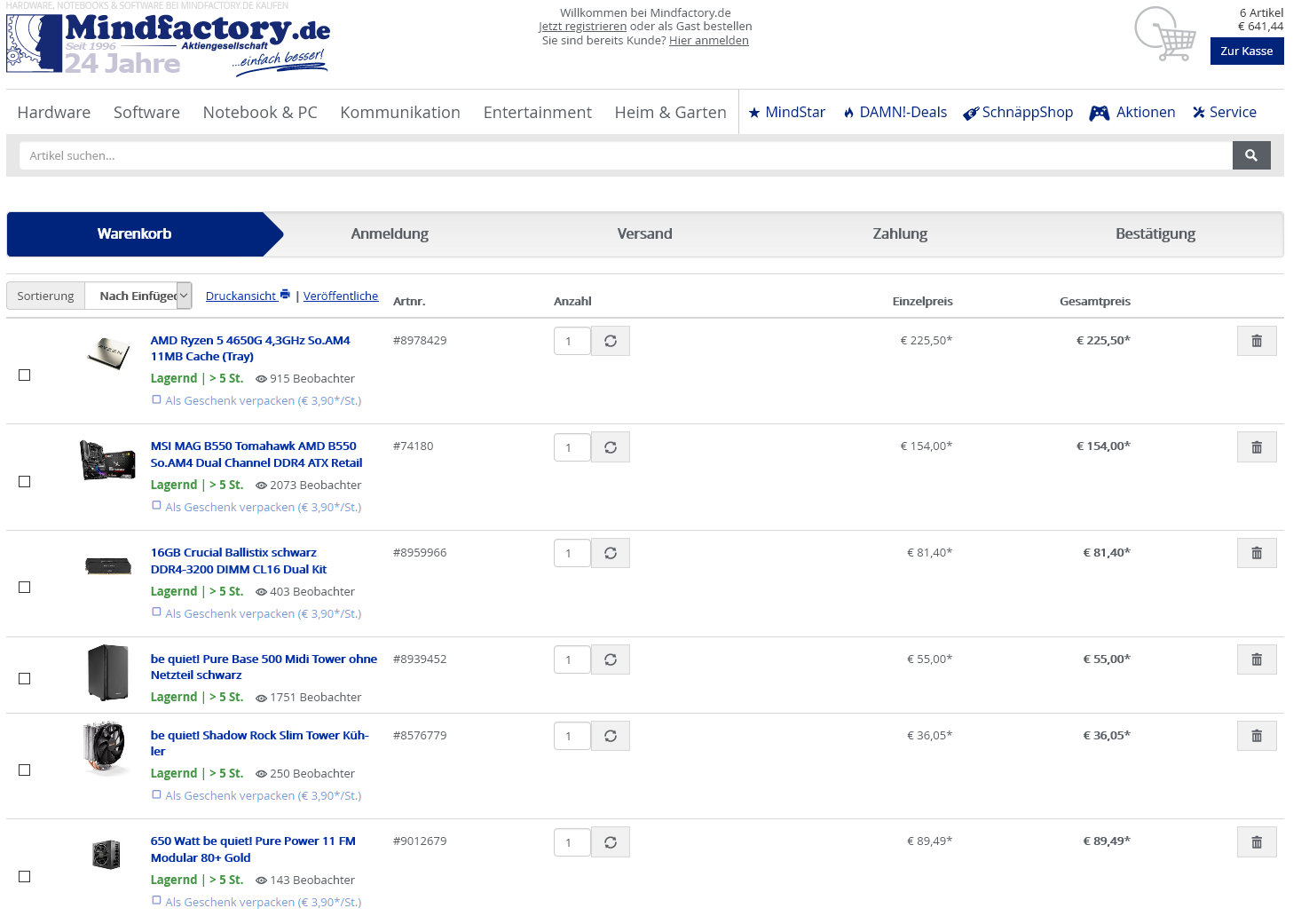Refresh quantity for Crucial Ballistix RAM
Image resolution: width=1309 pixels, height=924 pixels.
click(611, 553)
